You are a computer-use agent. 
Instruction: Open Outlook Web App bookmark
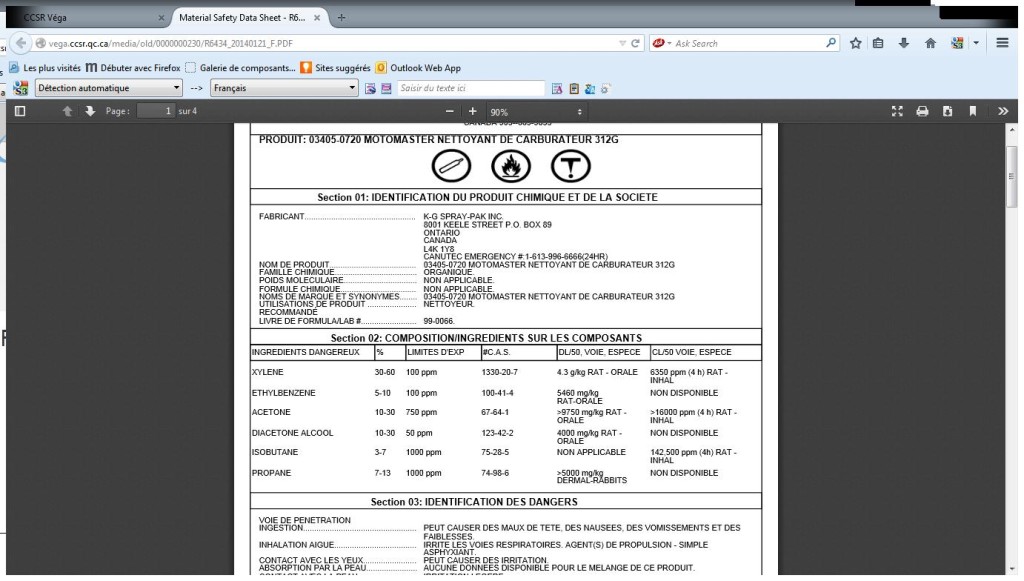[418, 68]
